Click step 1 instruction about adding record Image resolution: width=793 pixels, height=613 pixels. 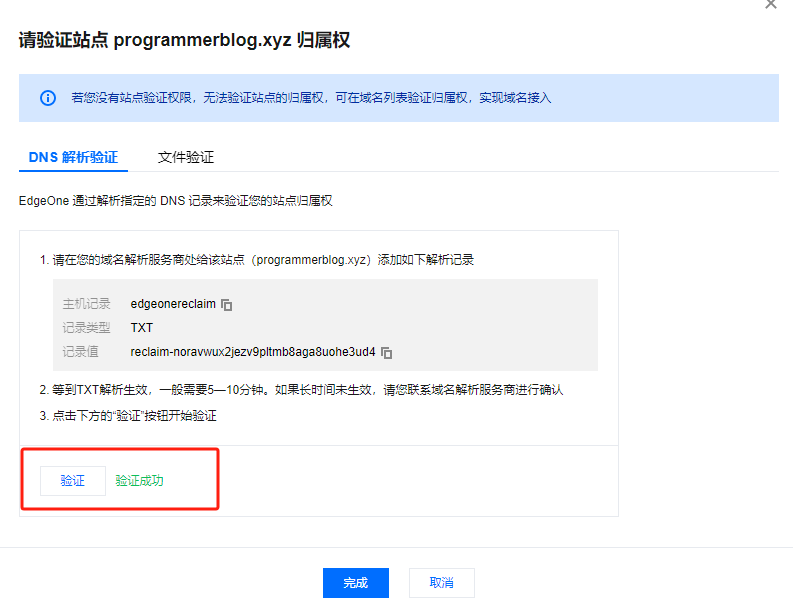point(257,260)
